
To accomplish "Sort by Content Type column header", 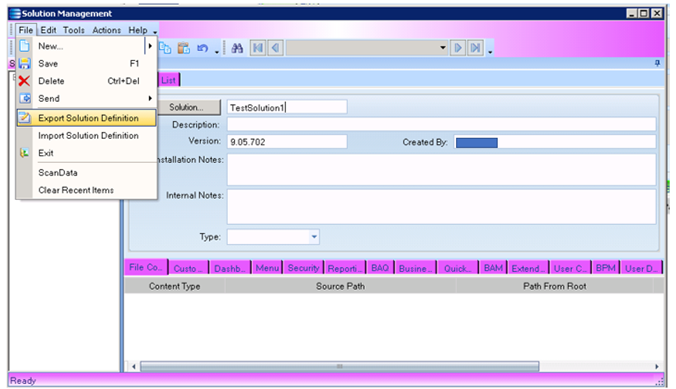I will pyautogui.click(x=175, y=286).
